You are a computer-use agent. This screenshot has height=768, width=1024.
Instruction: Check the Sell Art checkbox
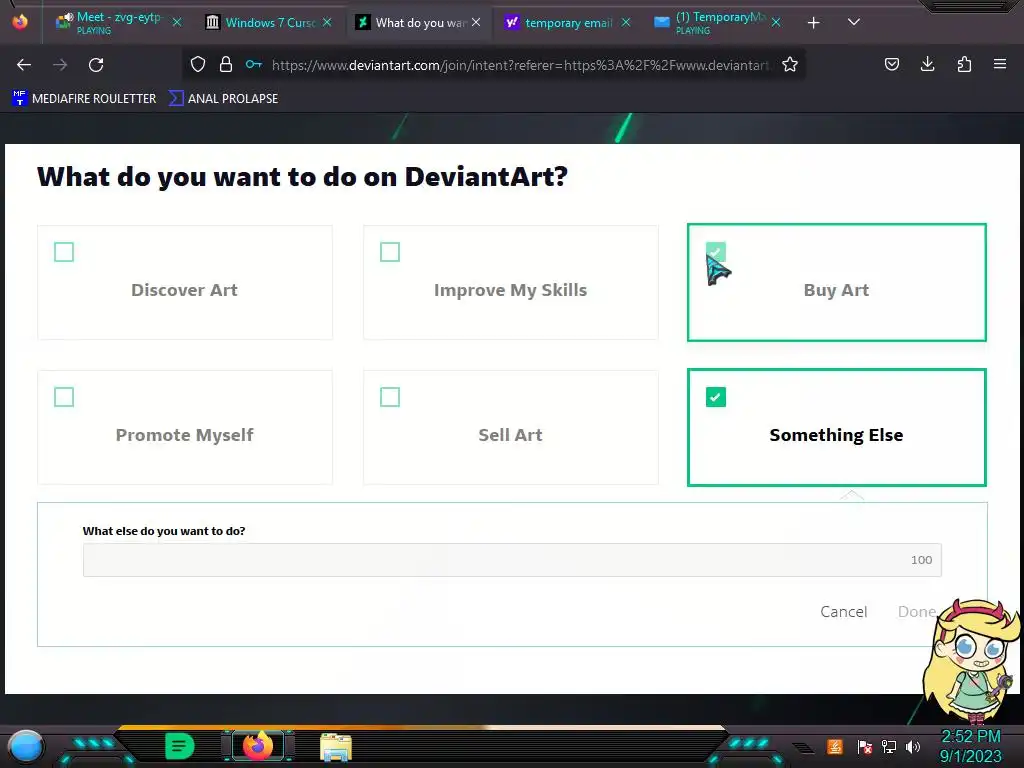[390, 397]
